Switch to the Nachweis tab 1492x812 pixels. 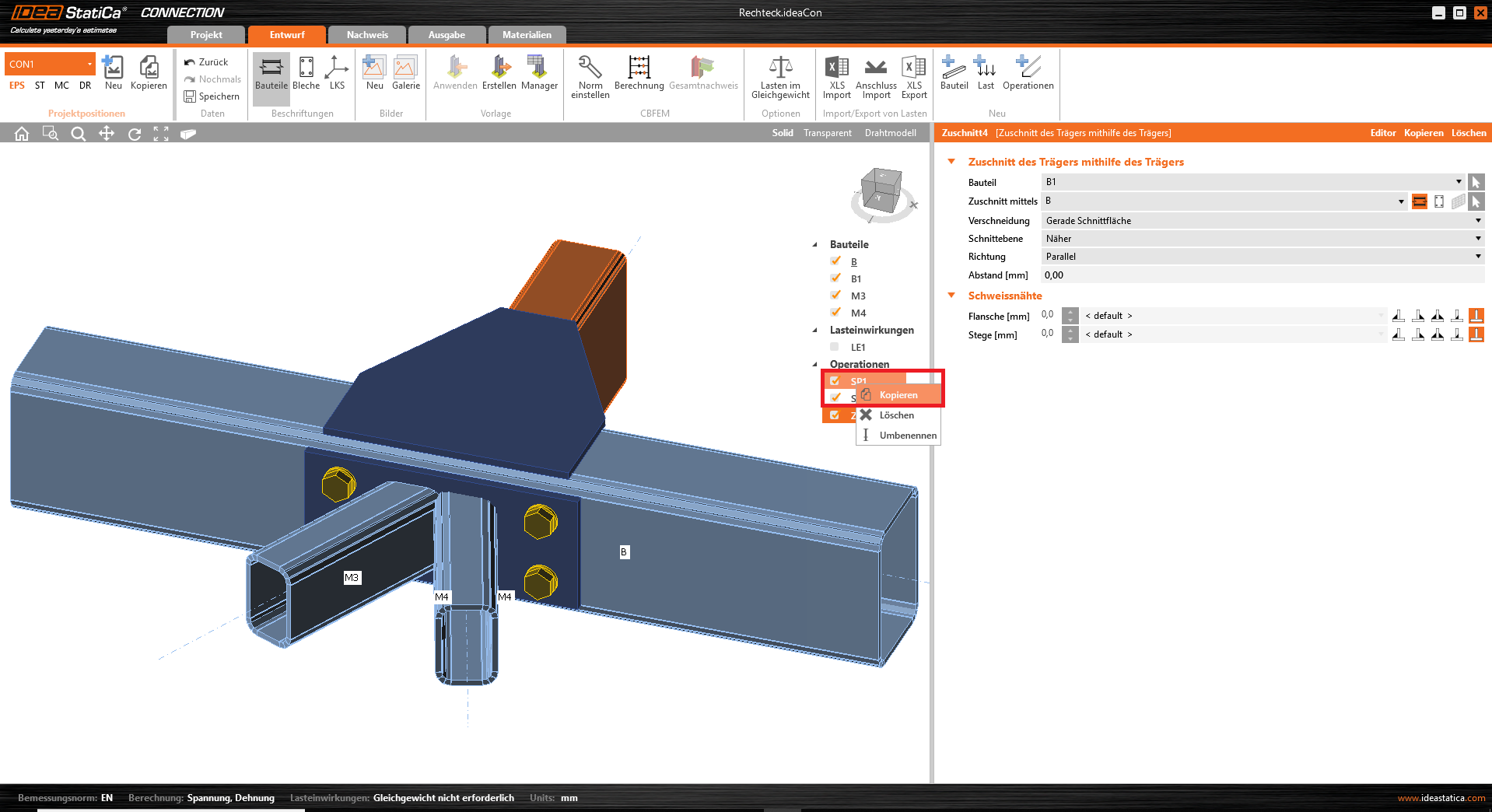(x=367, y=35)
